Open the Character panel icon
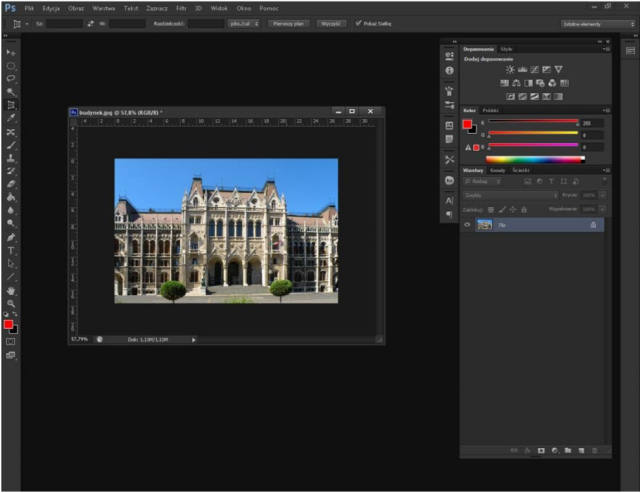This screenshot has height=493, width=640. coord(449,200)
